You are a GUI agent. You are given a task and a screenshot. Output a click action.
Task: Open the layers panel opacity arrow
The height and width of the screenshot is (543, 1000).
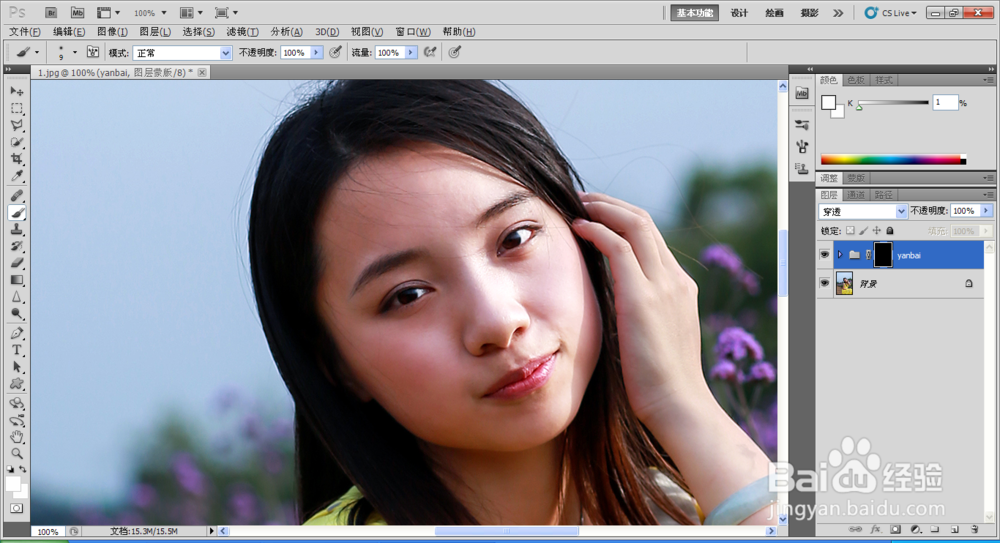[x=987, y=211]
